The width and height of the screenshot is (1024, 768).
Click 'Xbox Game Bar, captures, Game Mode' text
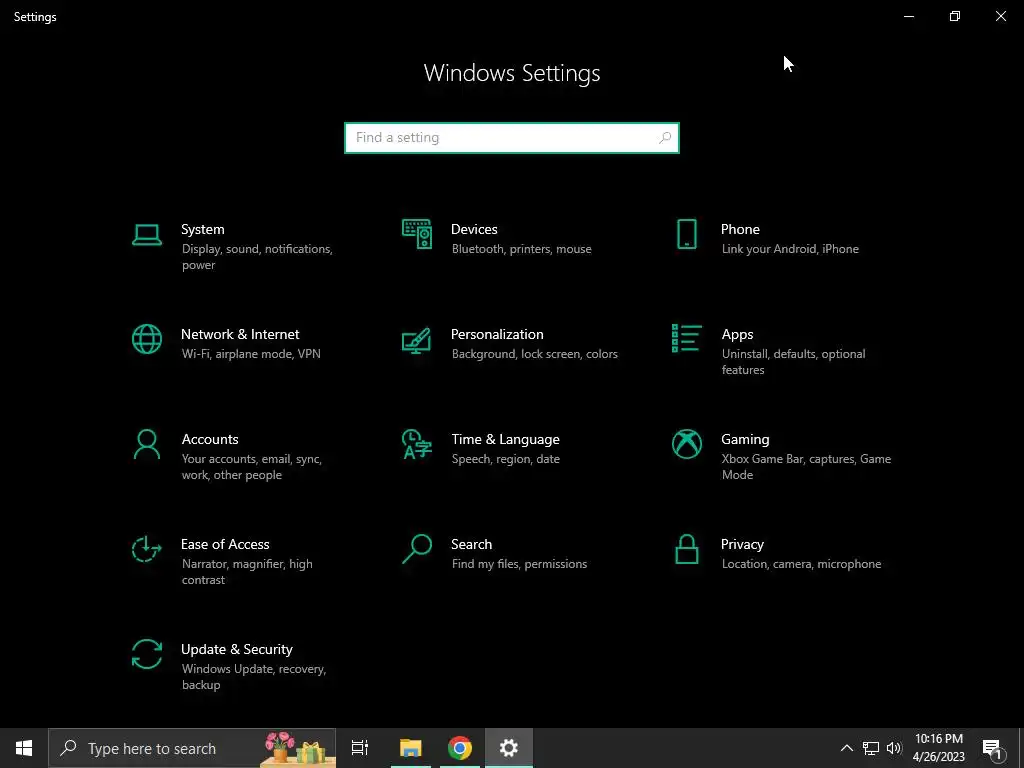pos(807,467)
